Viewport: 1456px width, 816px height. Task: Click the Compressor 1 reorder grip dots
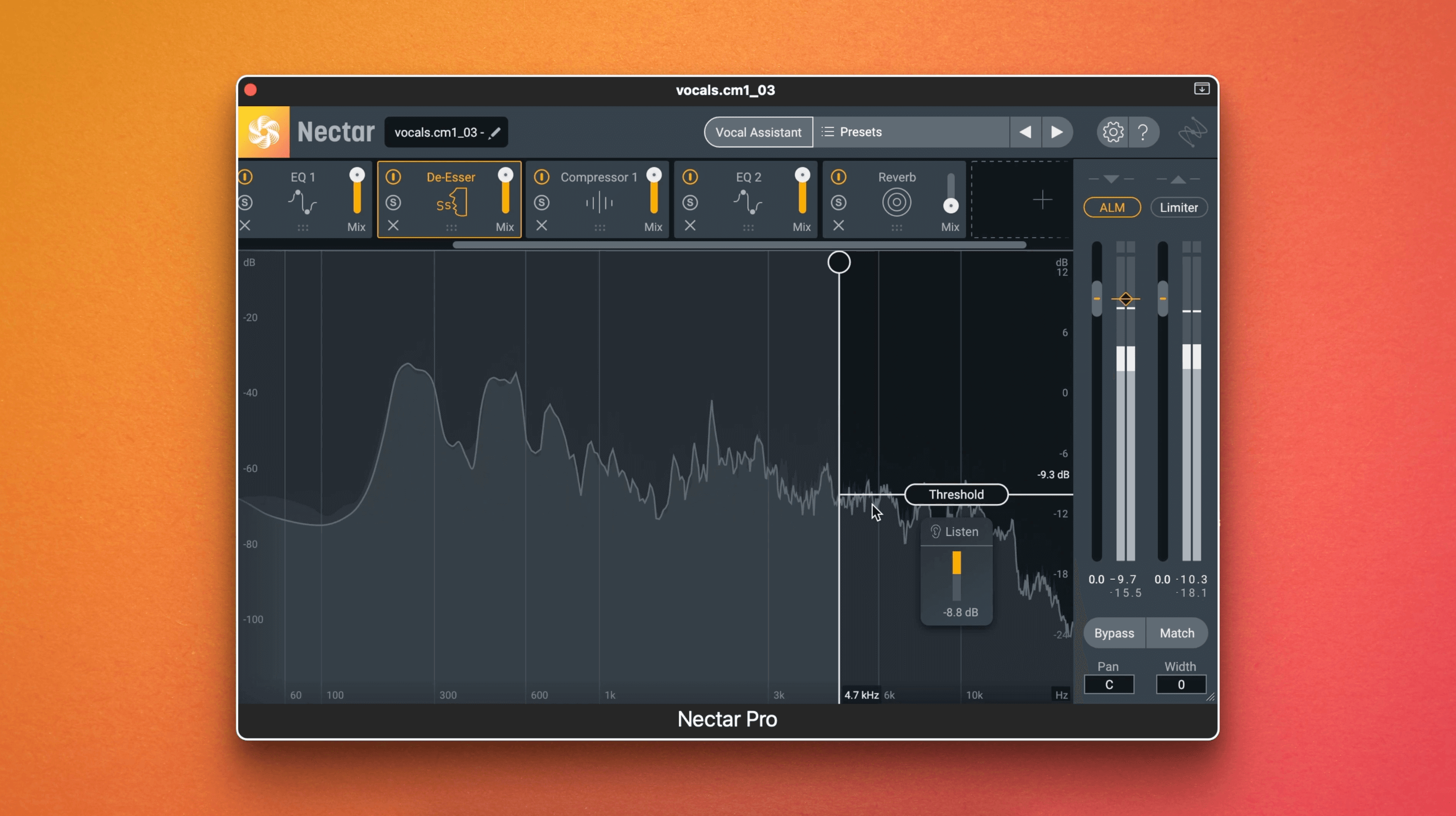(x=599, y=228)
